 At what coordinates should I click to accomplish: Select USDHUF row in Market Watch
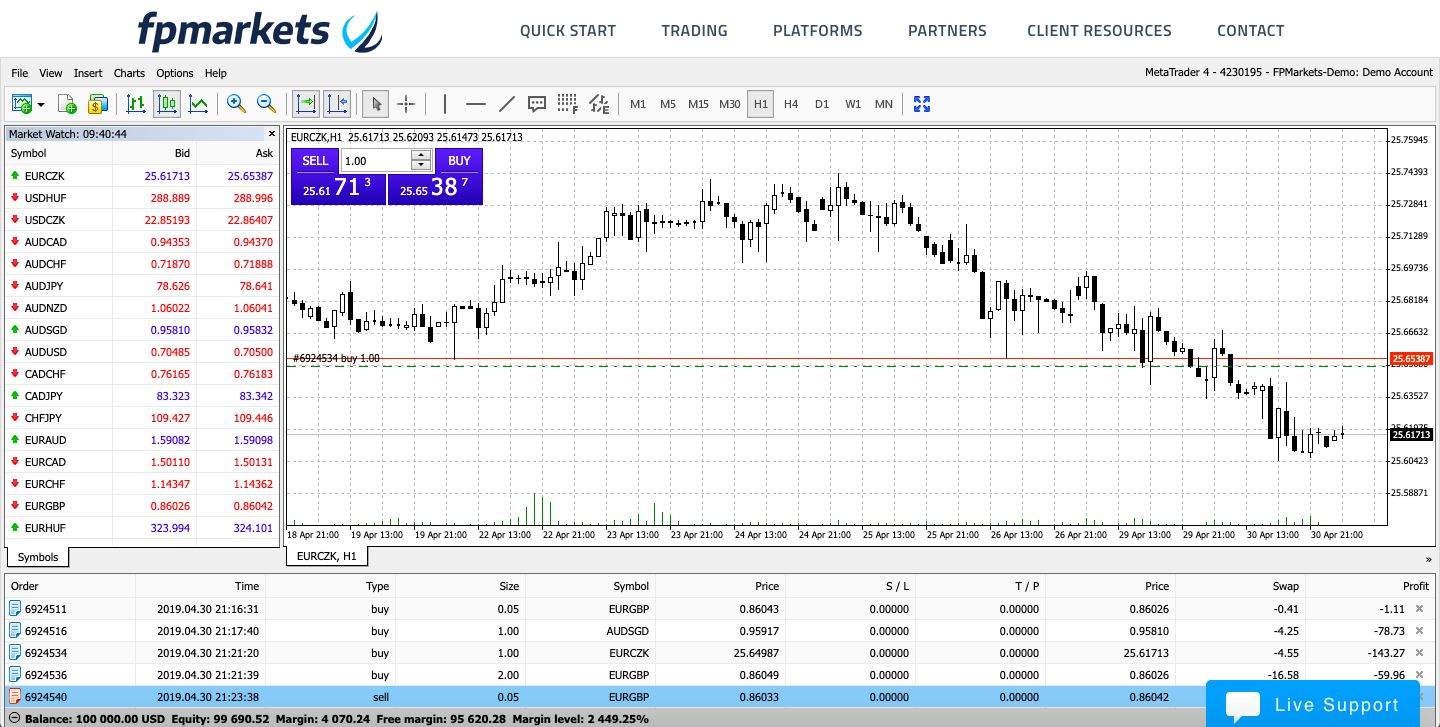click(x=142, y=198)
